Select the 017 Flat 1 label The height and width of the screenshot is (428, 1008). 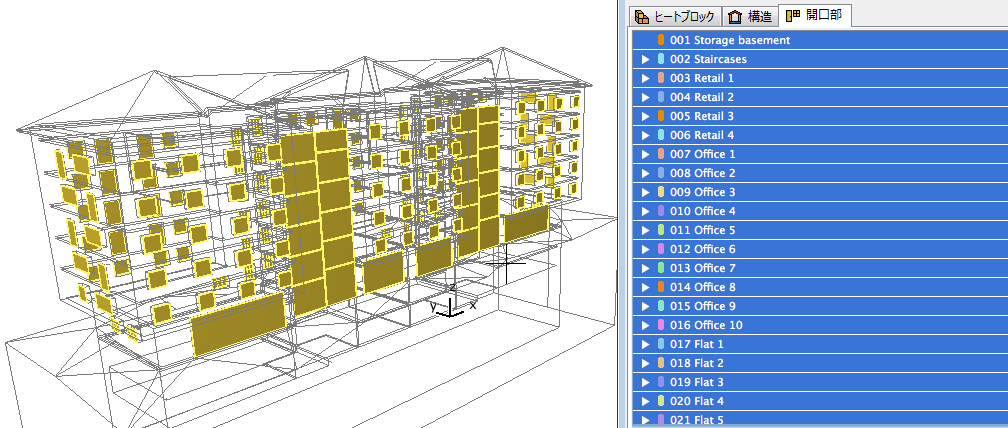[697, 344]
